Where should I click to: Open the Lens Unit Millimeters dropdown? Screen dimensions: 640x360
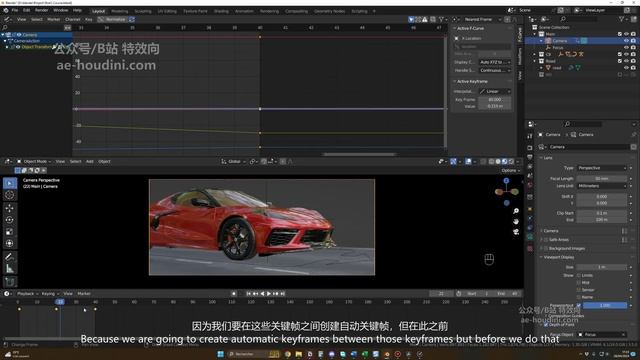[x=602, y=186]
